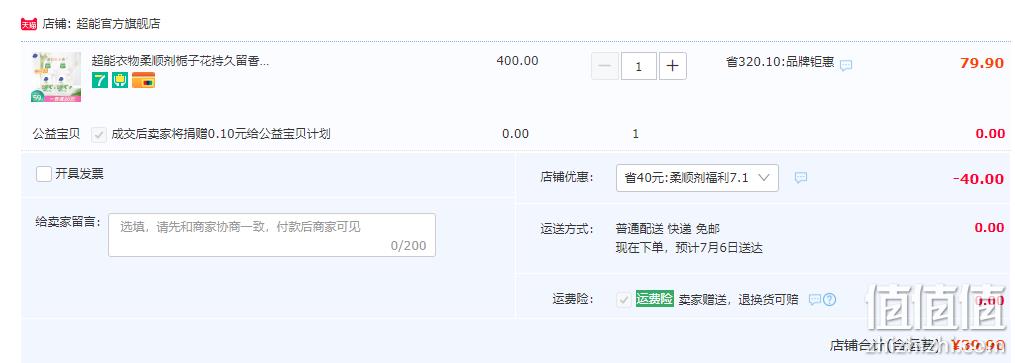The width and height of the screenshot is (1015, 363).
Task: Click the quantity input field
Action: coord(639,66)
